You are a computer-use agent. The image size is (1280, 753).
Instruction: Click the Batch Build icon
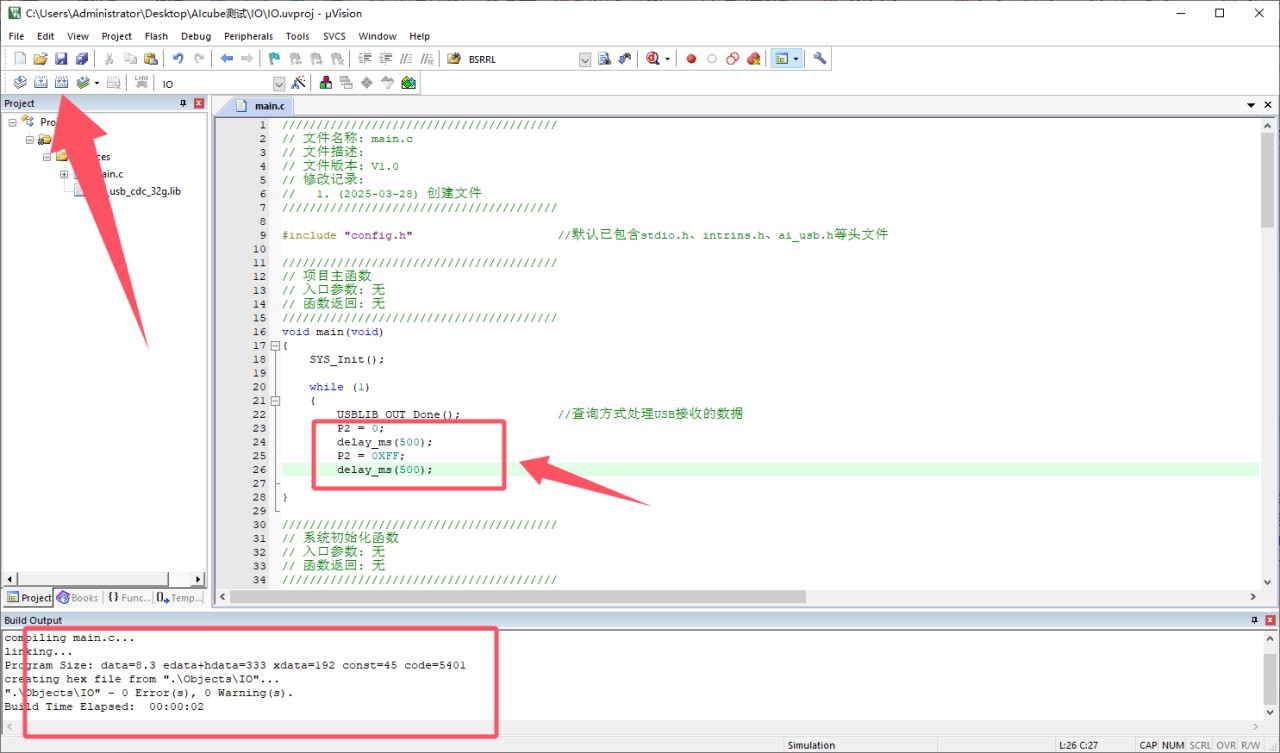83,83
